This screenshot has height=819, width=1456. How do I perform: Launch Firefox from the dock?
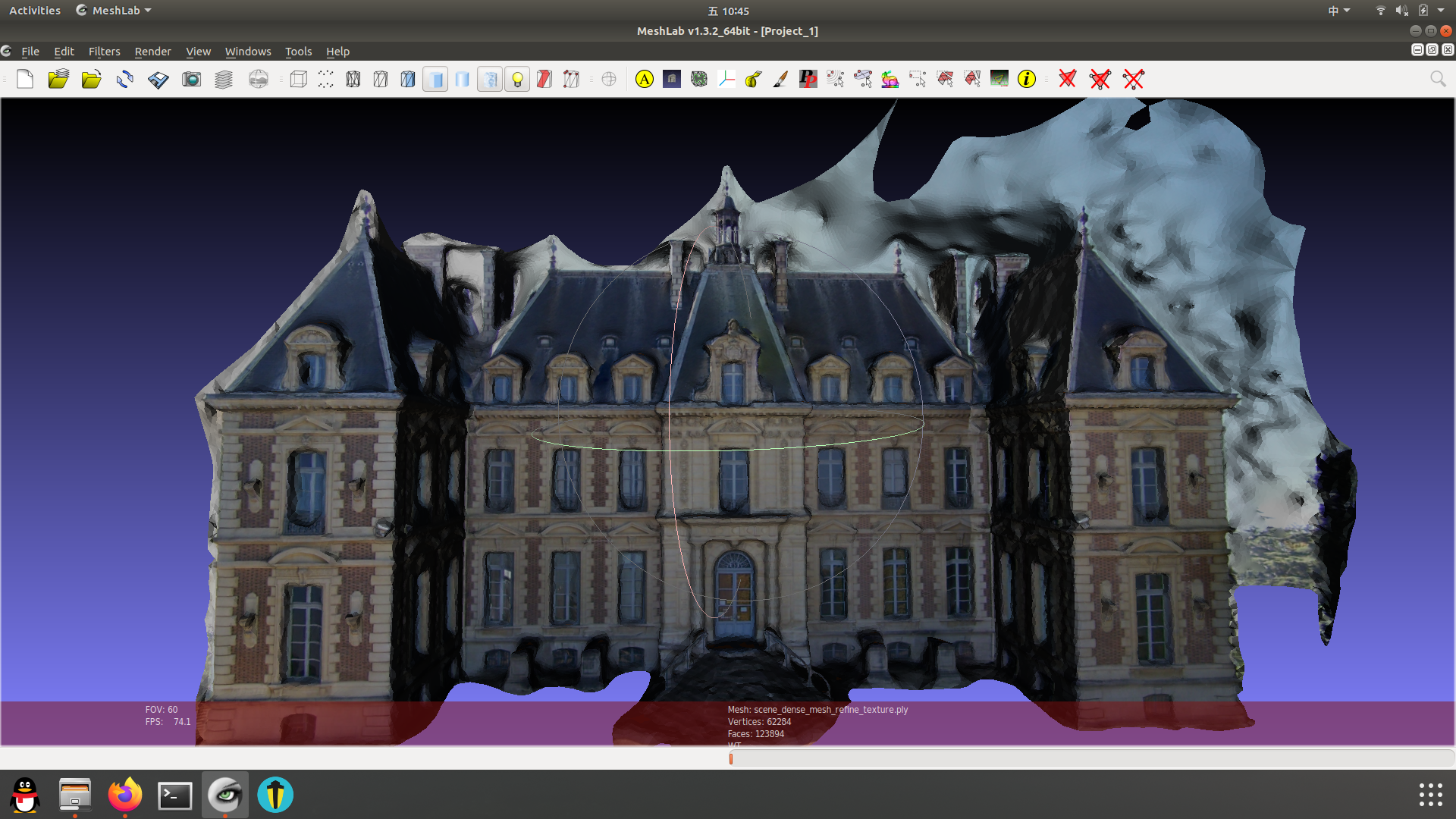[125, 795]
